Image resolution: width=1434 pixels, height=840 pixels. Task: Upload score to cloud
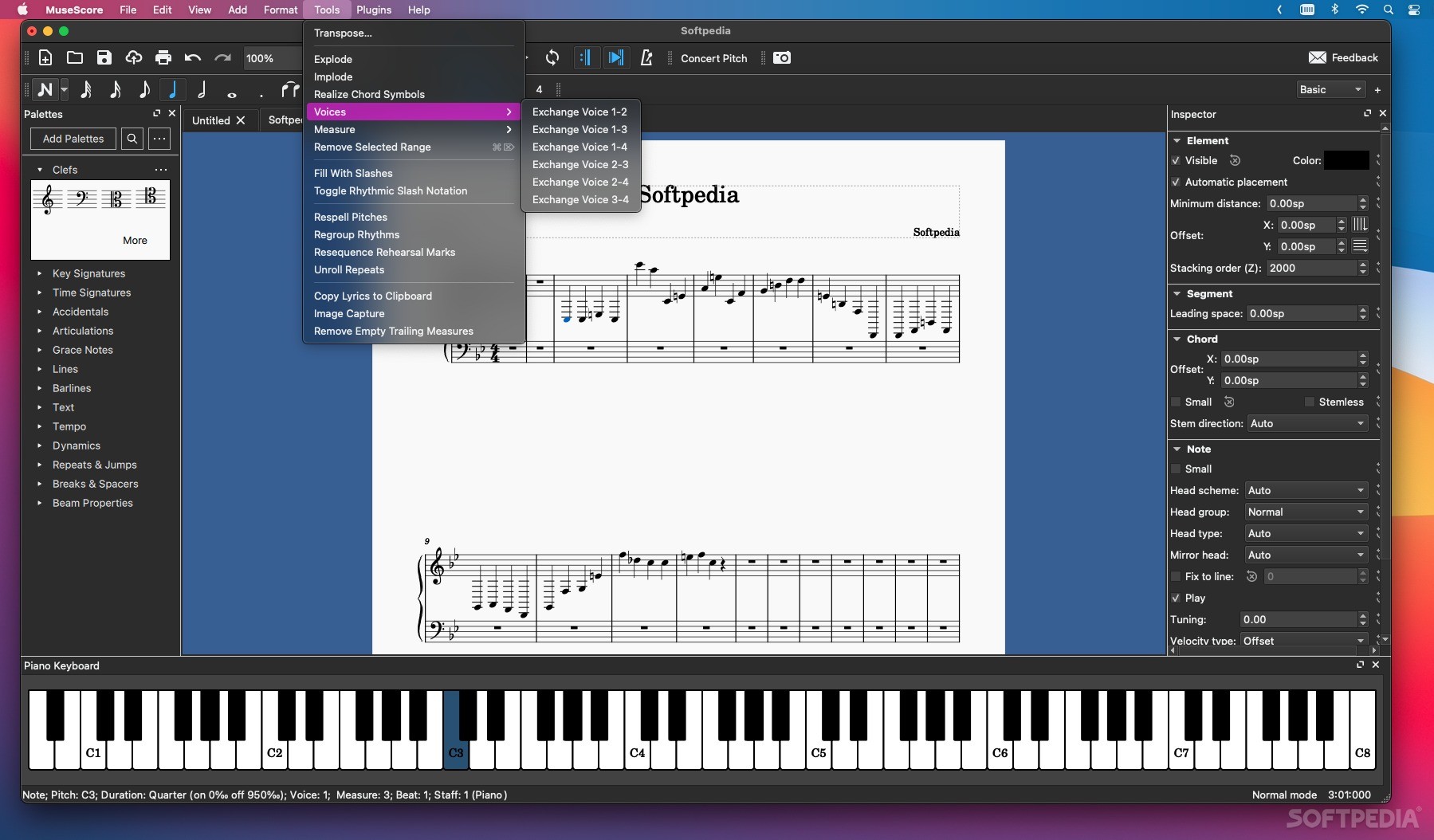tap(134, 57)
